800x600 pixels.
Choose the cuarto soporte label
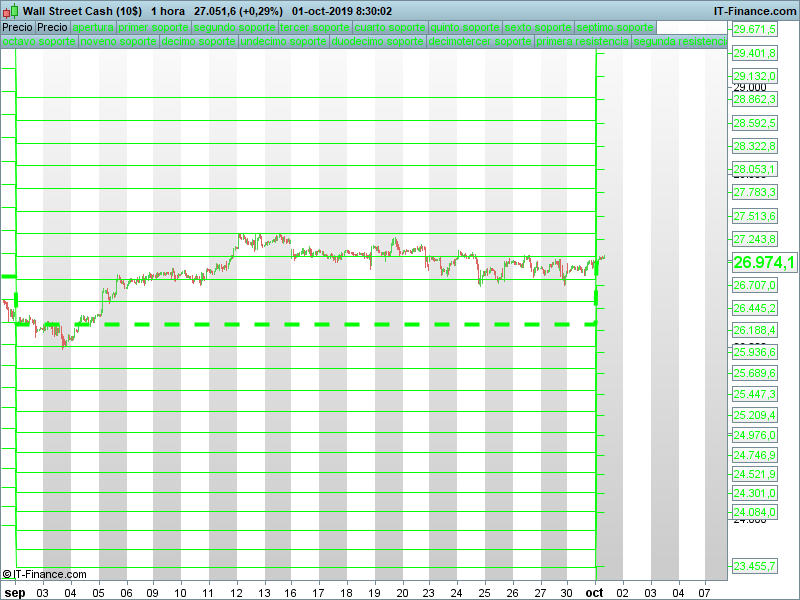389,28
